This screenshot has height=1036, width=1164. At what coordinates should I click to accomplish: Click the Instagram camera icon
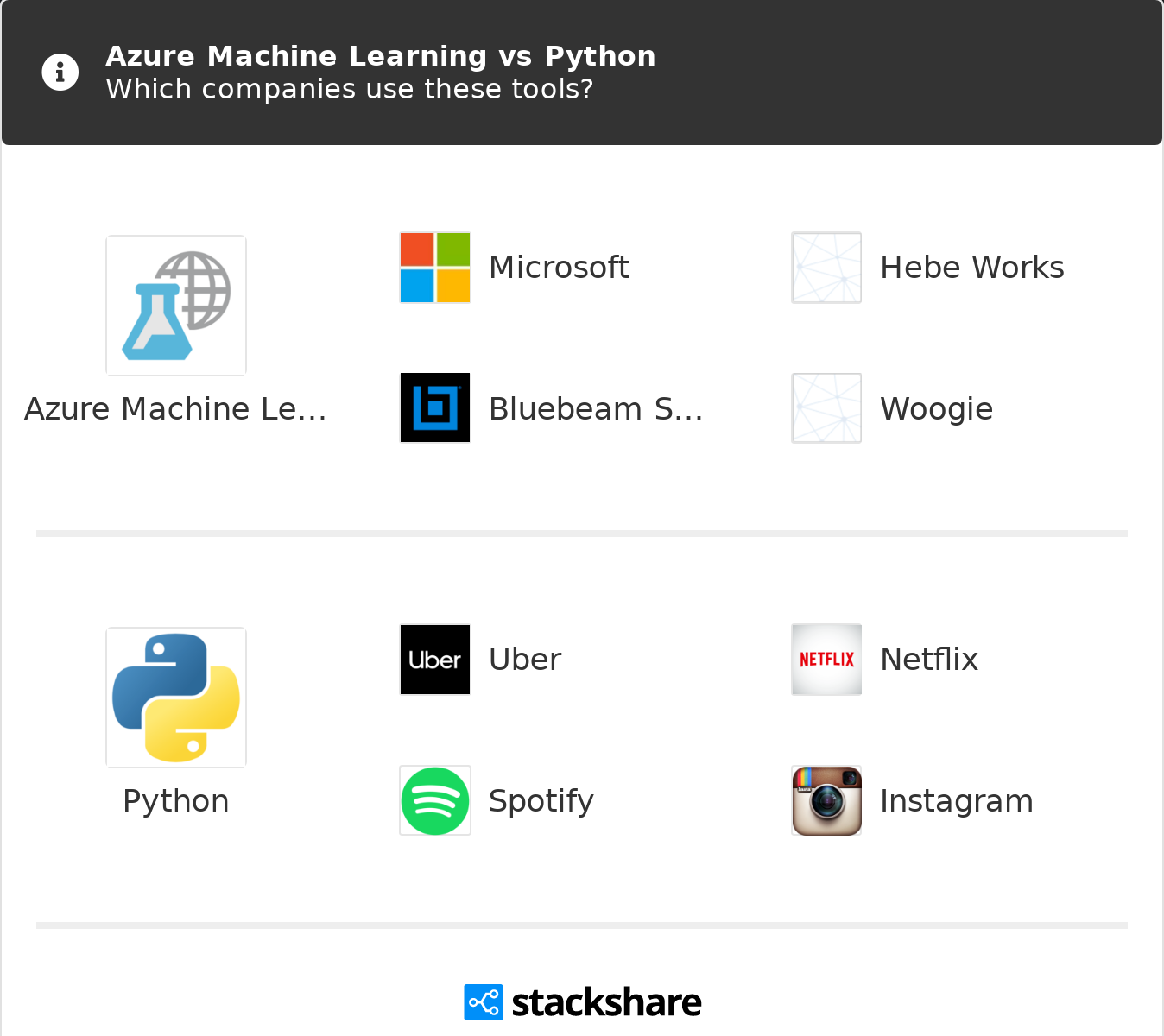[826, 801]
